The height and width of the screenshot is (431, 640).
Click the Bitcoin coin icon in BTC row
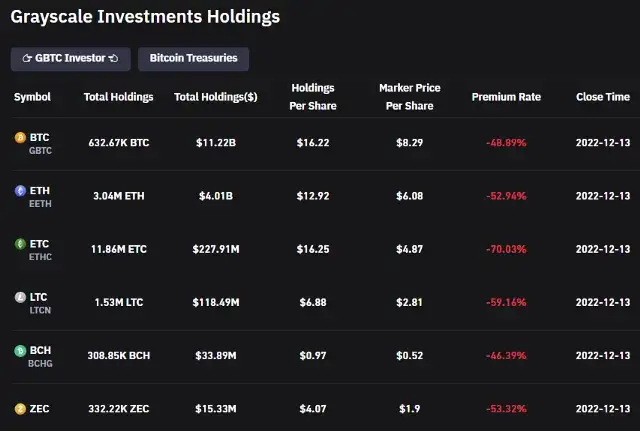(x=20, y=138)
